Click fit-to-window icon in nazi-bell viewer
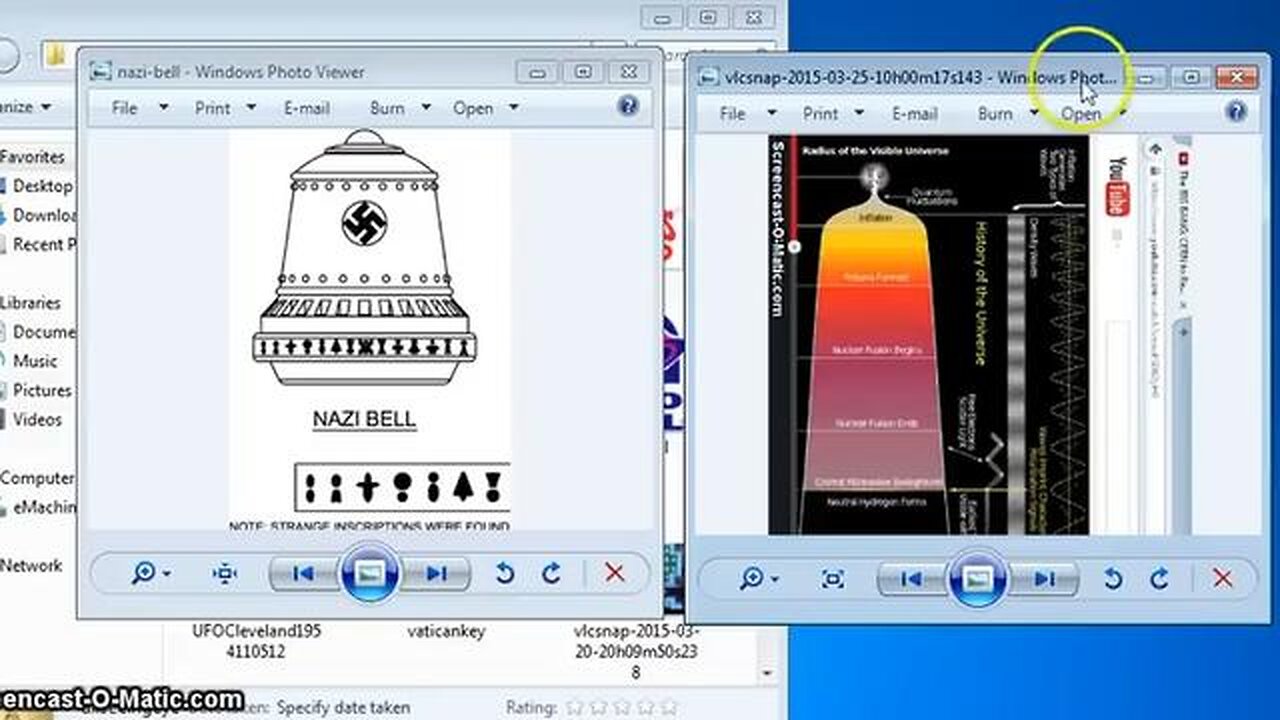 [x=225, y=573]
